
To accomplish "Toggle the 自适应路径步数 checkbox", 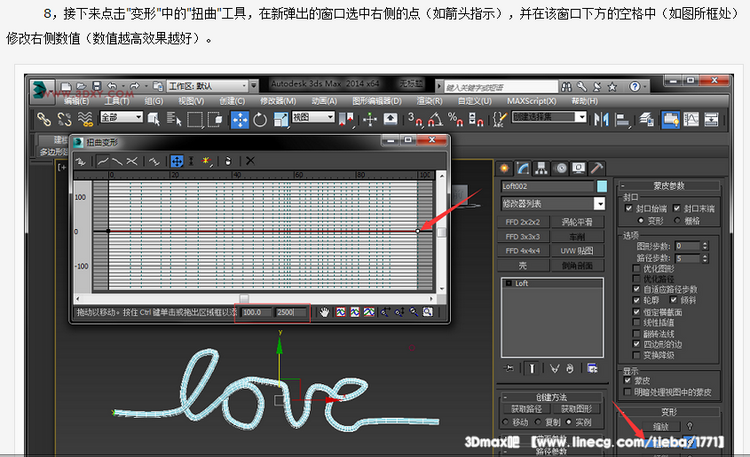I will point(636,289).
